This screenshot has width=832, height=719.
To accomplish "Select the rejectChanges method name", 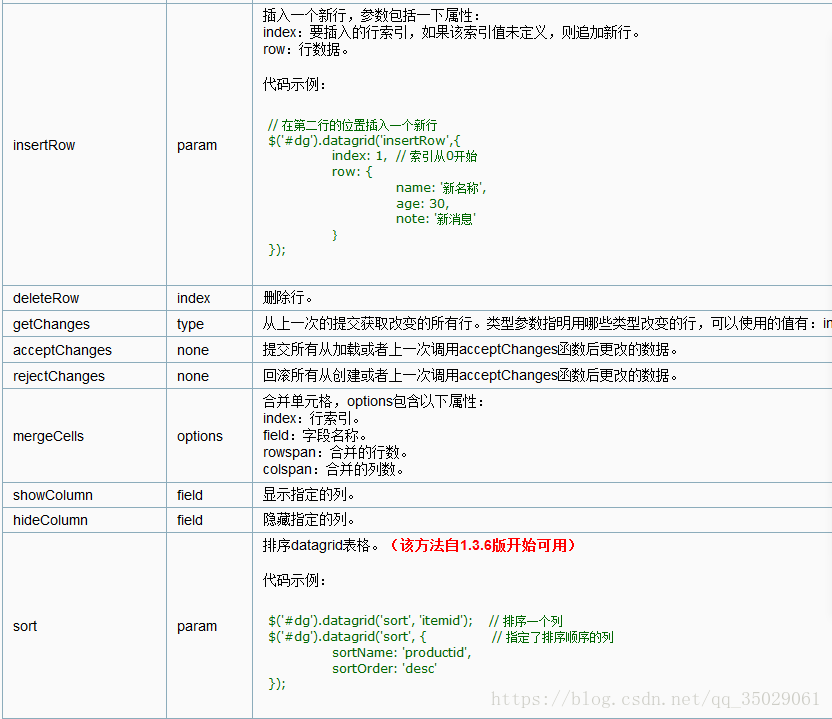I will coord(59,376).
